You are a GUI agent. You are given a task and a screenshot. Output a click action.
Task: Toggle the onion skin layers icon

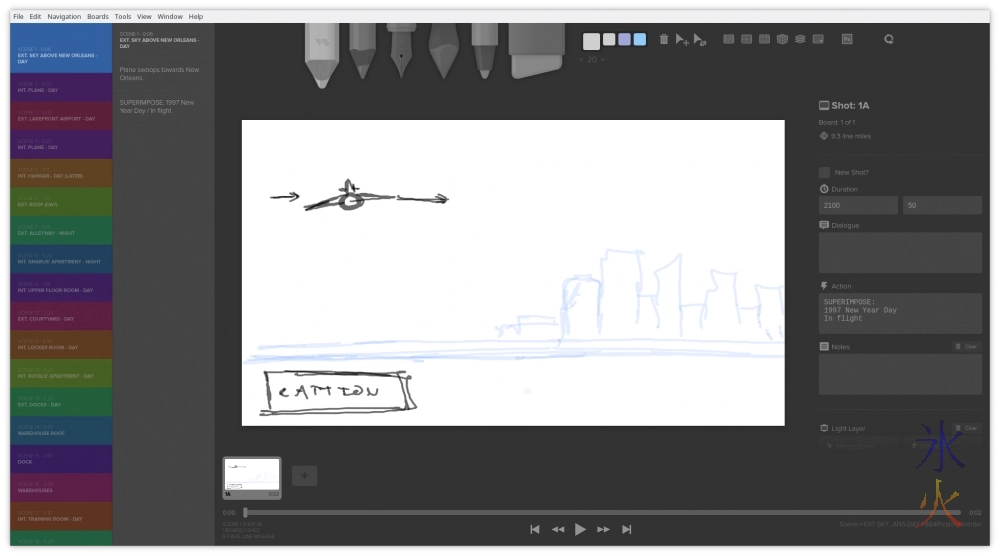click(800, 39)
